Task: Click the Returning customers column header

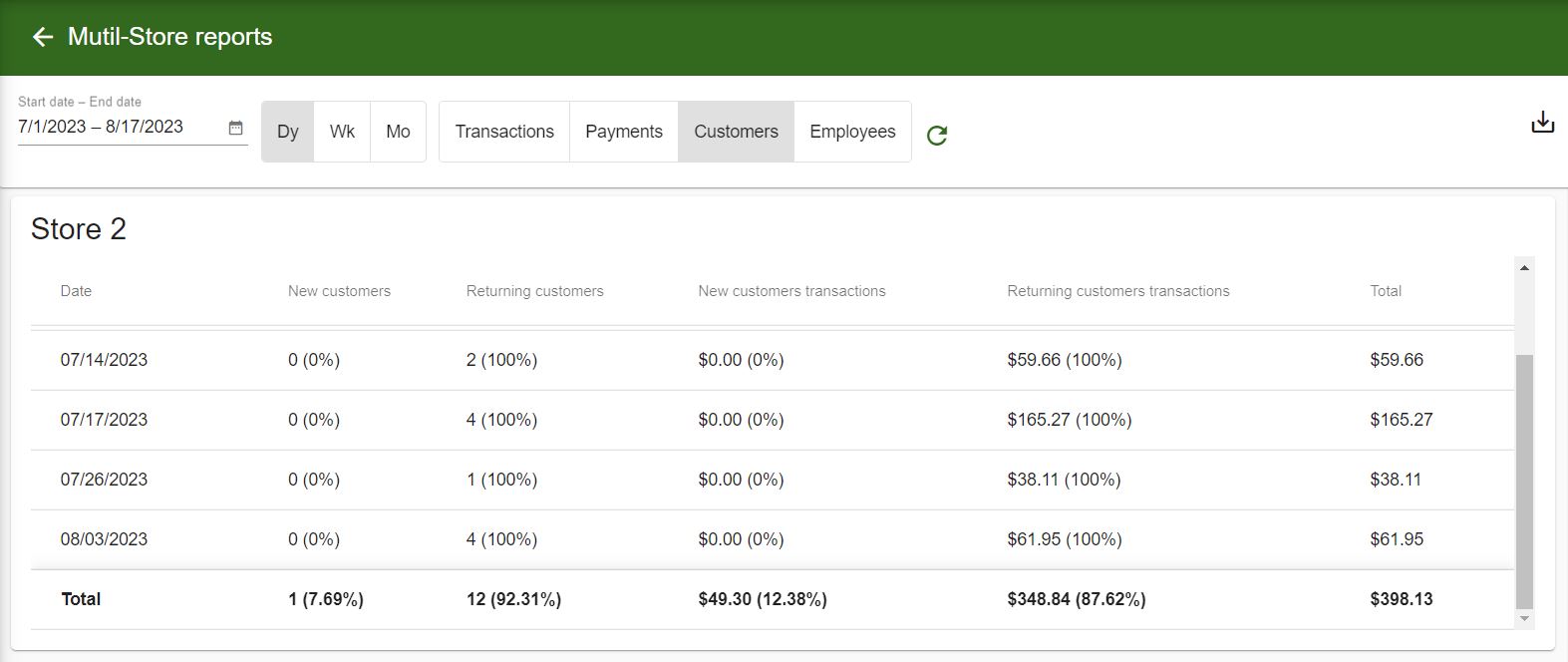Action: point(534,291)
